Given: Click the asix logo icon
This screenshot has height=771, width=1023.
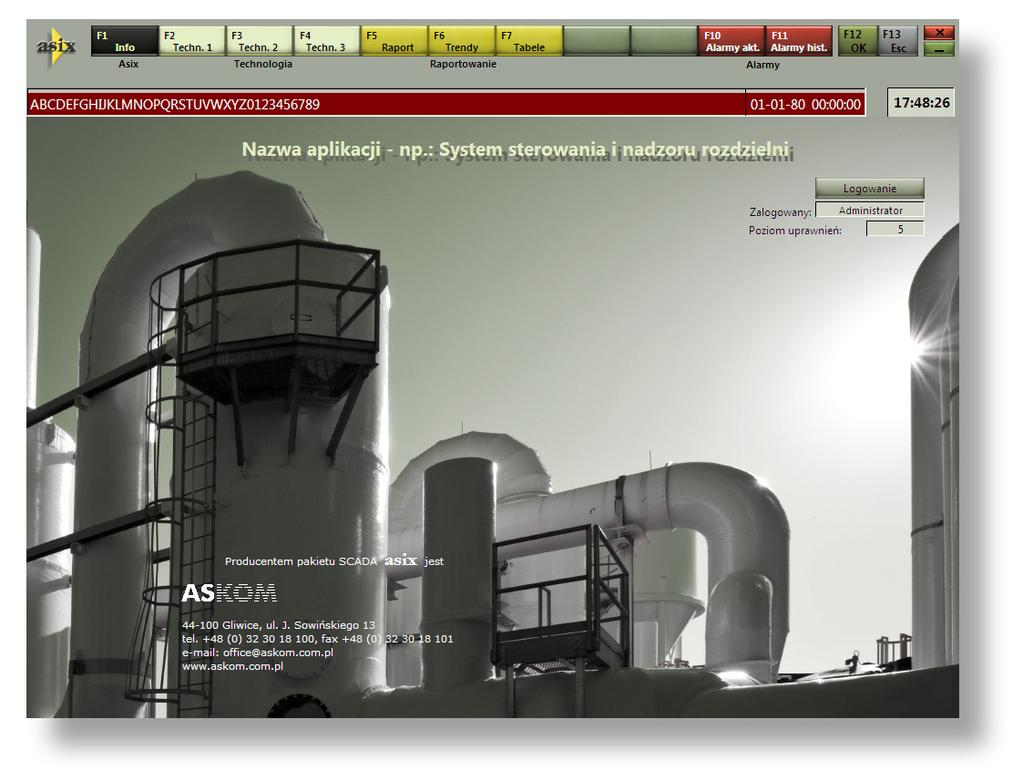Looking at the screenshot, I should (x=56, y=46).
